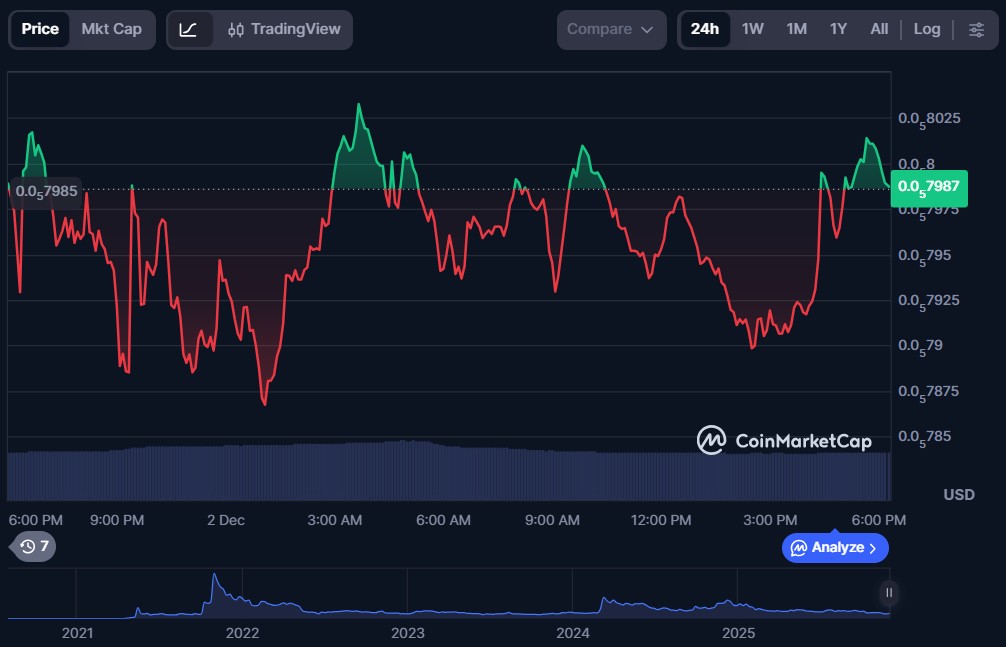Click the Analyze button's AI icon
The image size is (1006, 647).
tap(799, 548)
